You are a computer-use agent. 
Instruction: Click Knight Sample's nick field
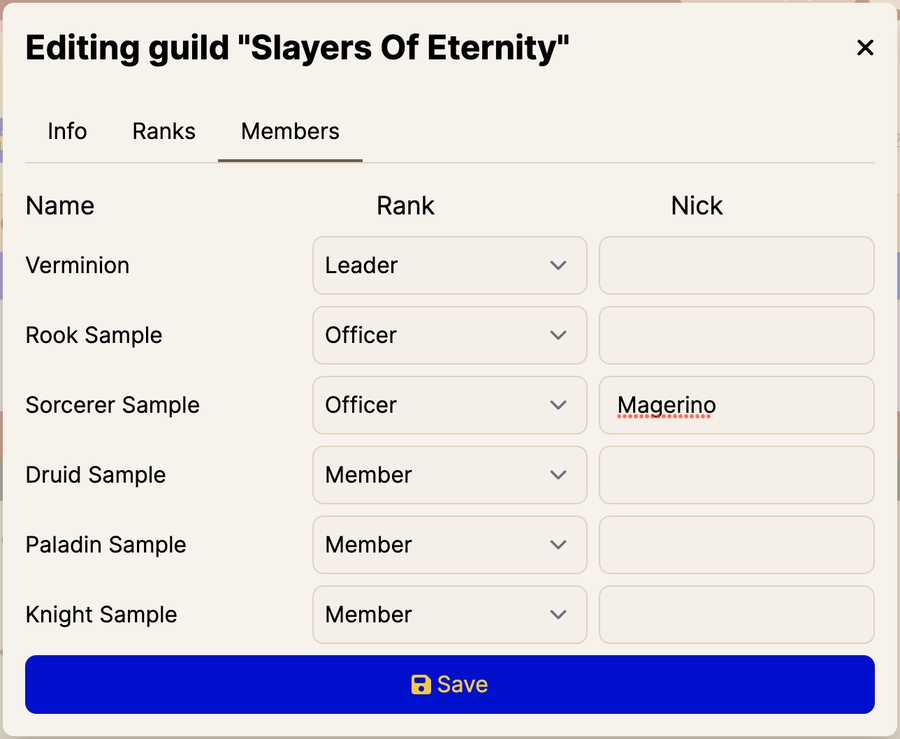(x=736, y=615)
